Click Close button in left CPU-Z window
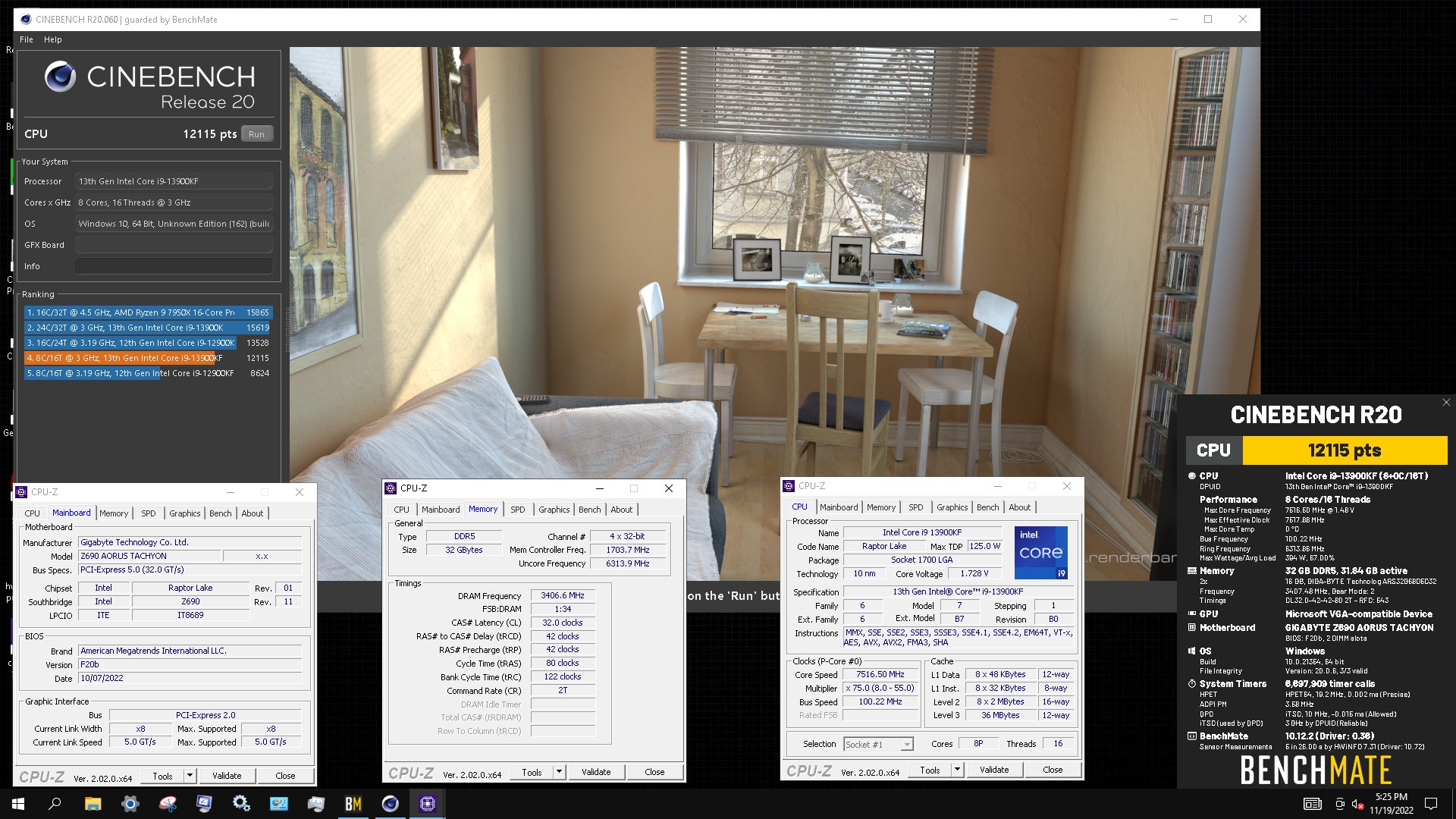The image size is (1456, 819). pos(285,776)
